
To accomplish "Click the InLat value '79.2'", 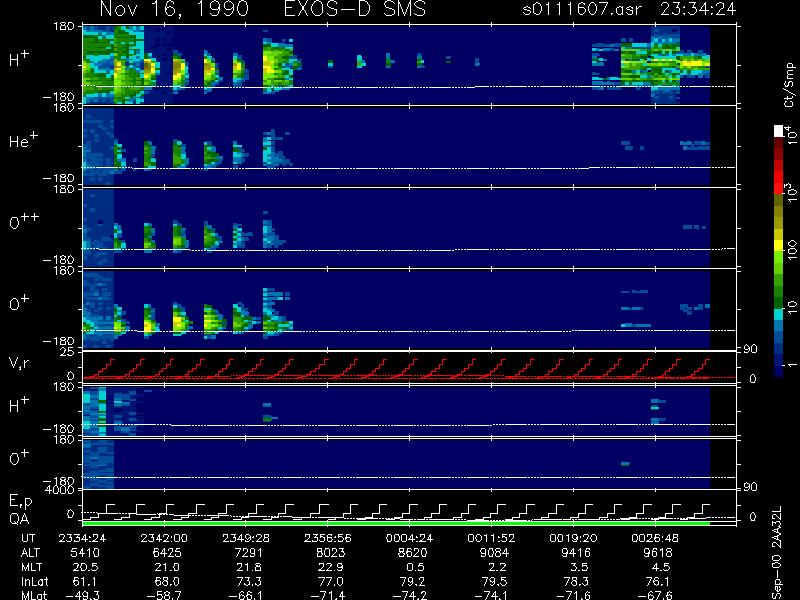I will click(414, 582).
